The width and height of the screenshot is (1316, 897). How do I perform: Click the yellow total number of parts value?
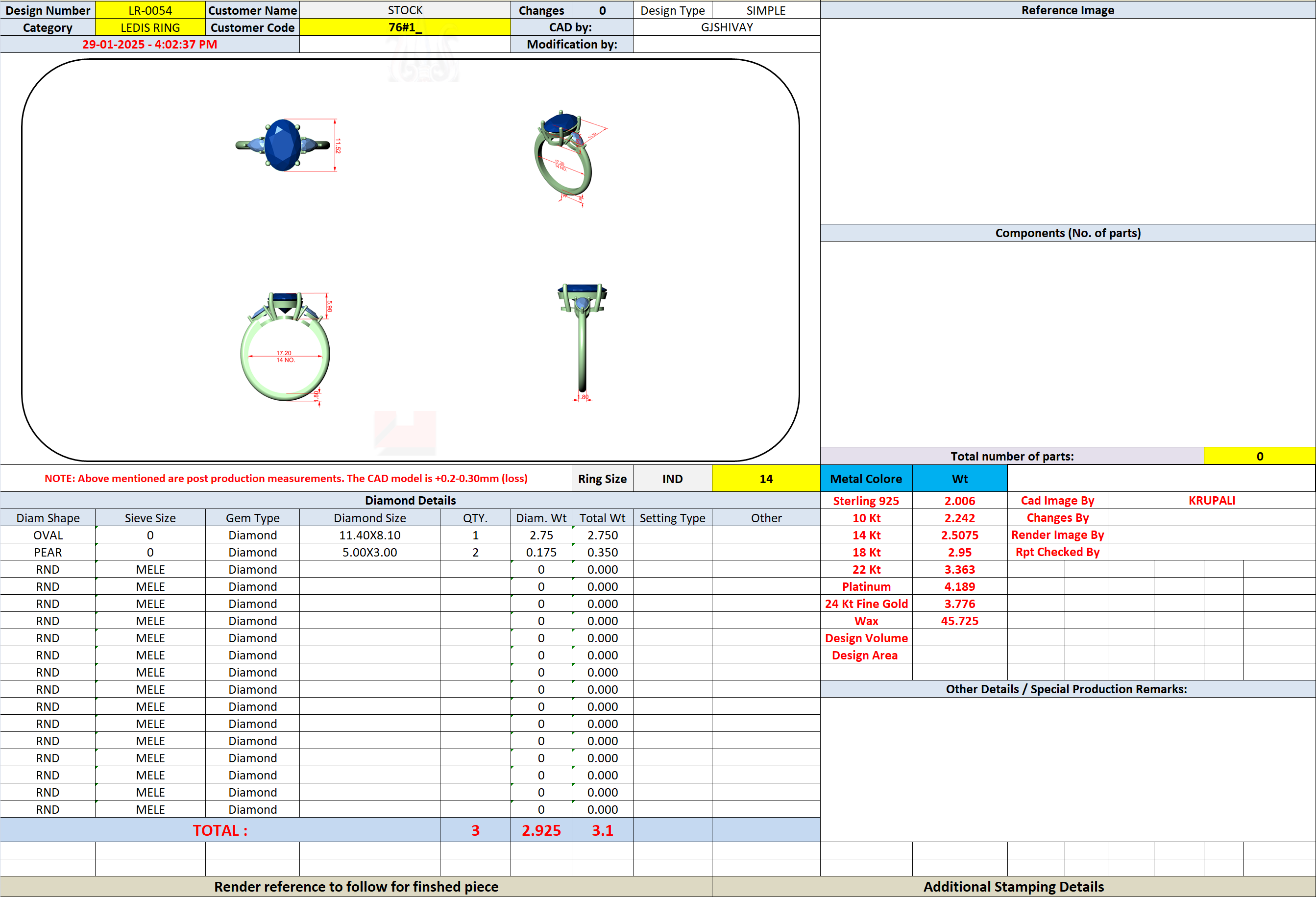1259,456
